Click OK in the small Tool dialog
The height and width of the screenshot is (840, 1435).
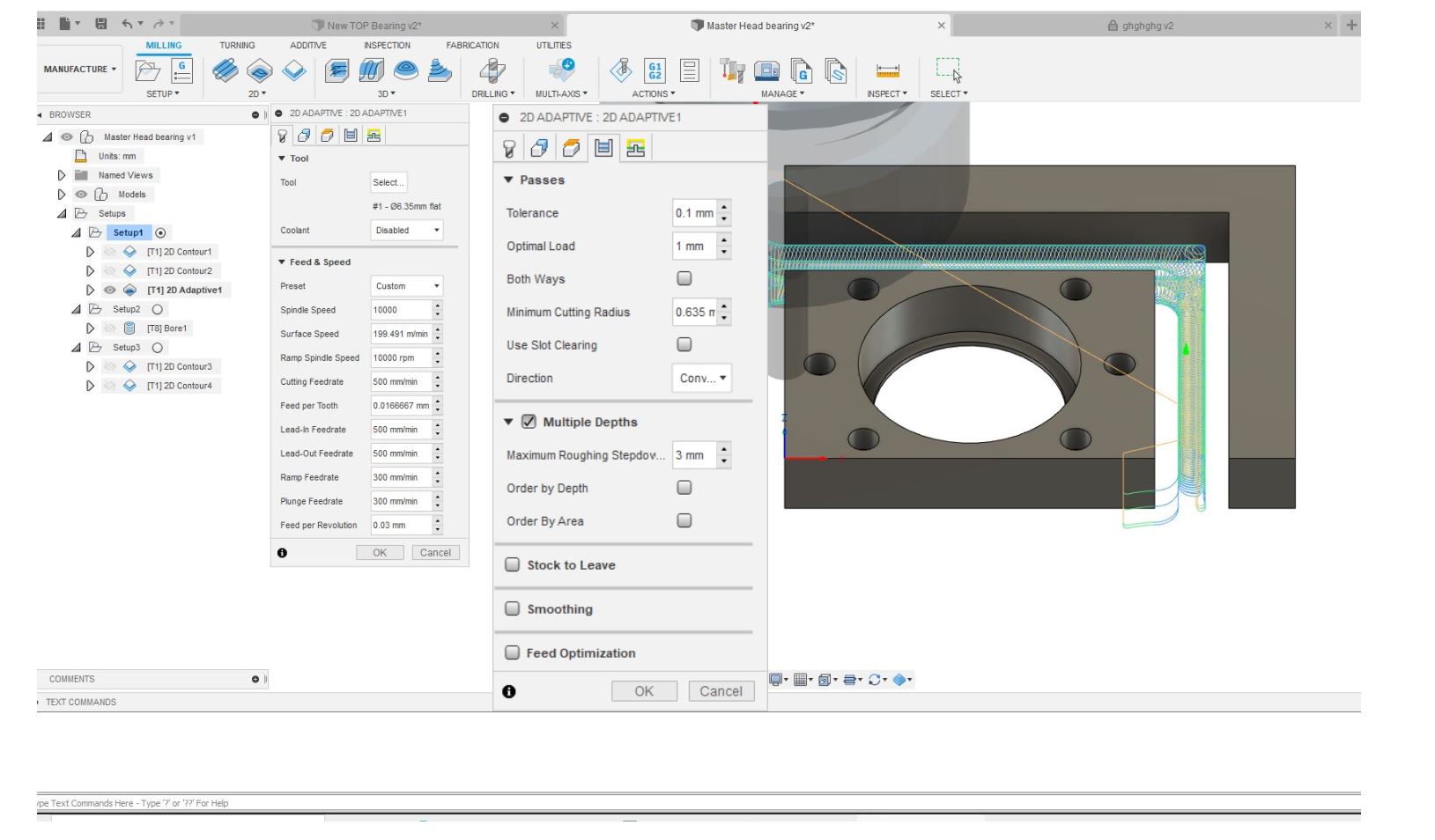point(380,553)
